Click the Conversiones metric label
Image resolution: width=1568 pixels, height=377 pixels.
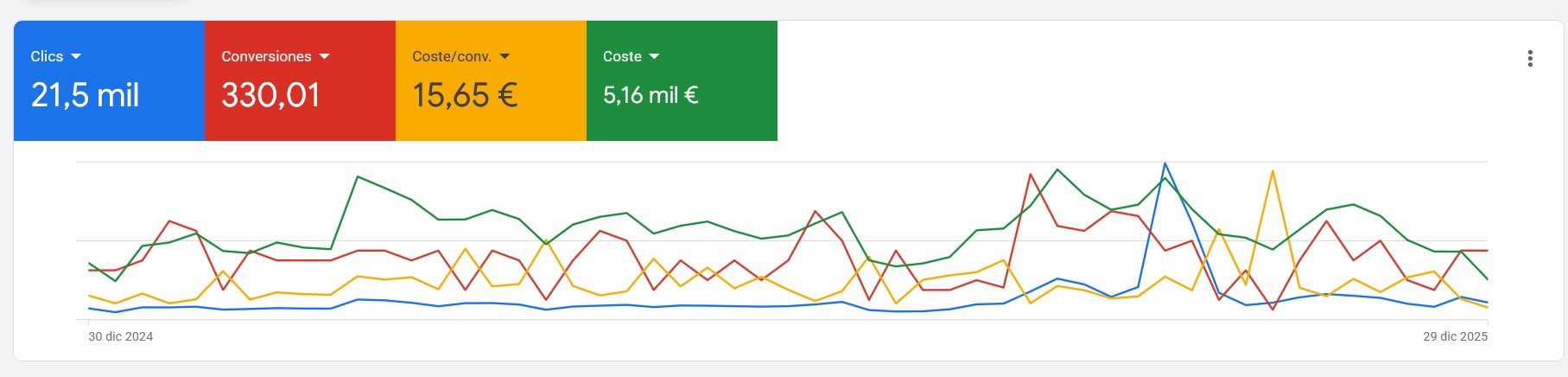[x=266, y=56]
